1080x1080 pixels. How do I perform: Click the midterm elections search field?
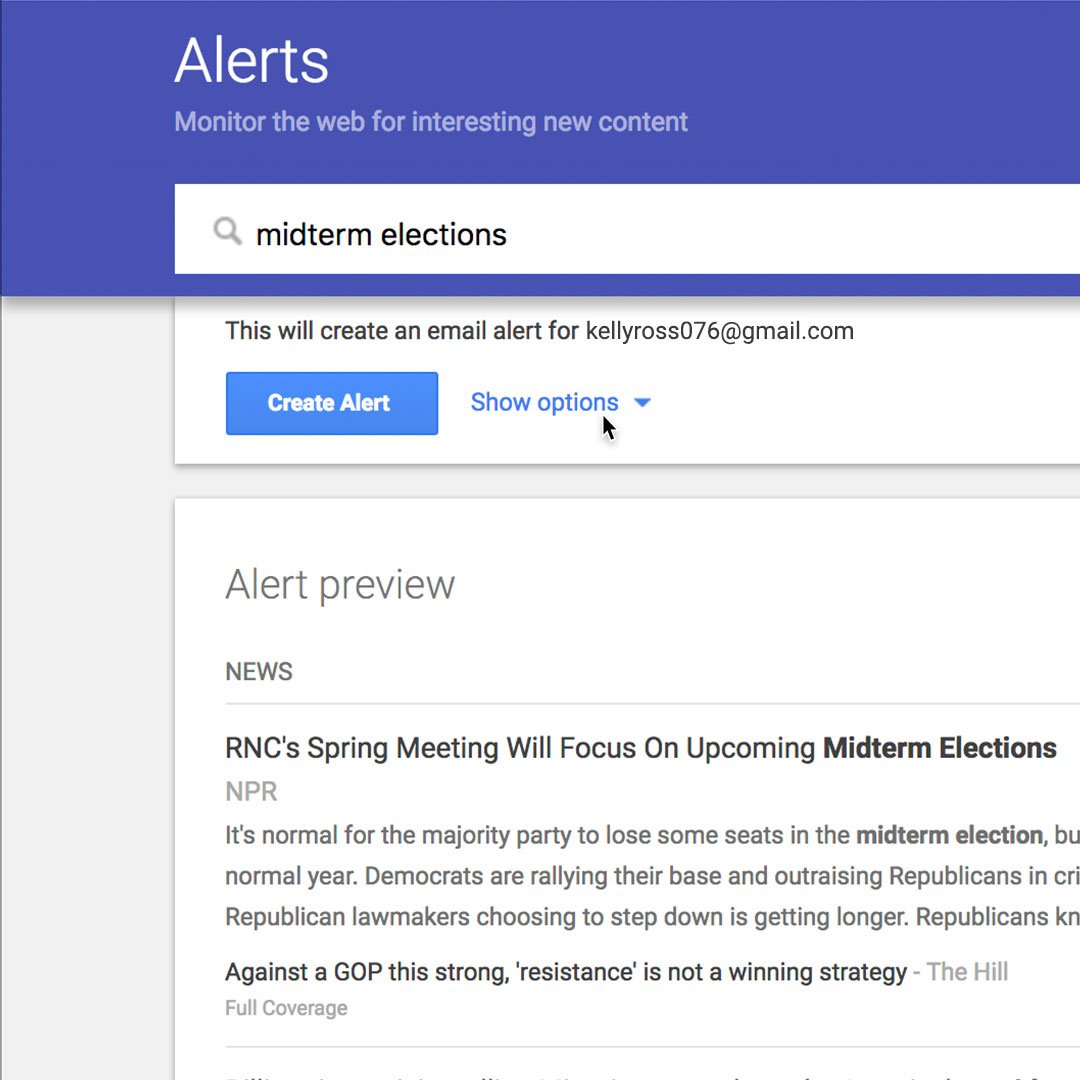coord(627,229)
